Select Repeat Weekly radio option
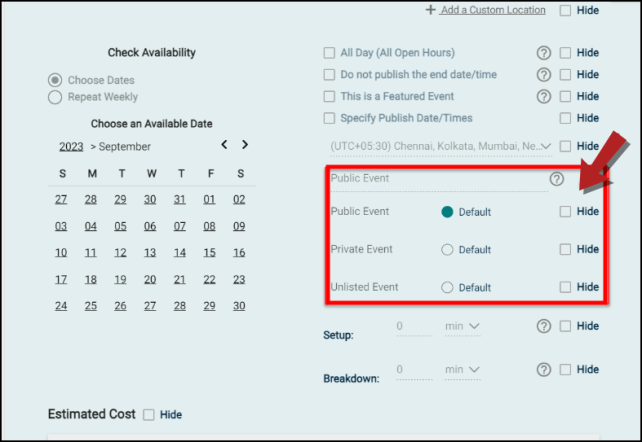 (x=55, y=97)
